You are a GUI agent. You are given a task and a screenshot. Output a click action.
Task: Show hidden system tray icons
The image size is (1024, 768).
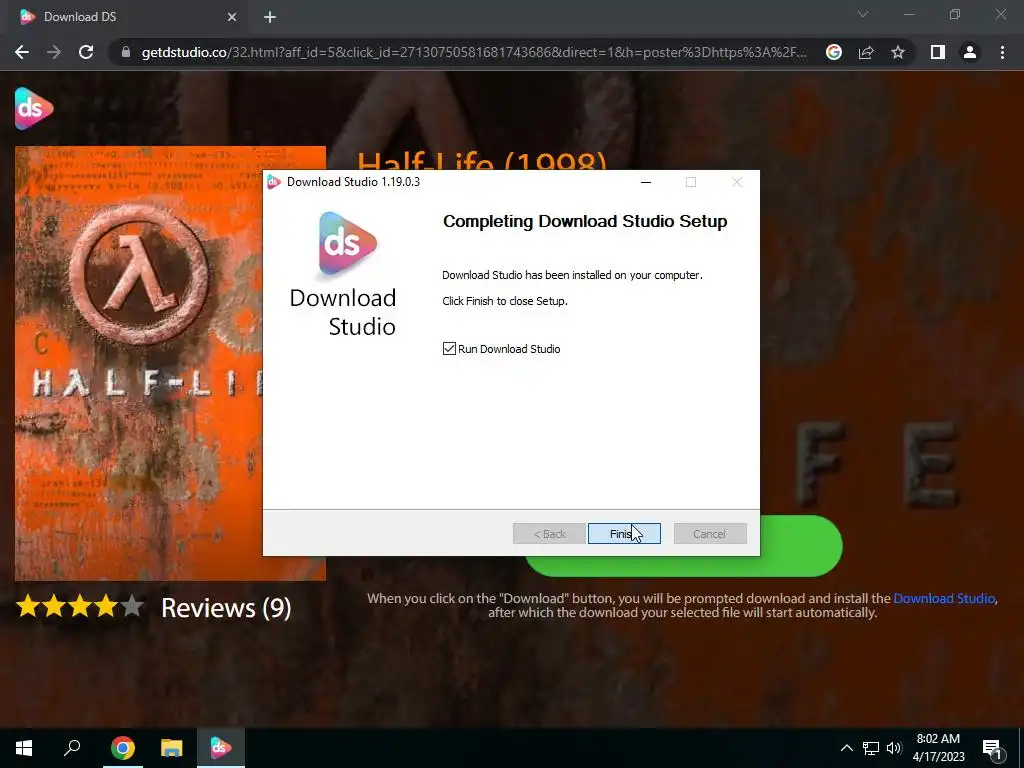846,748
